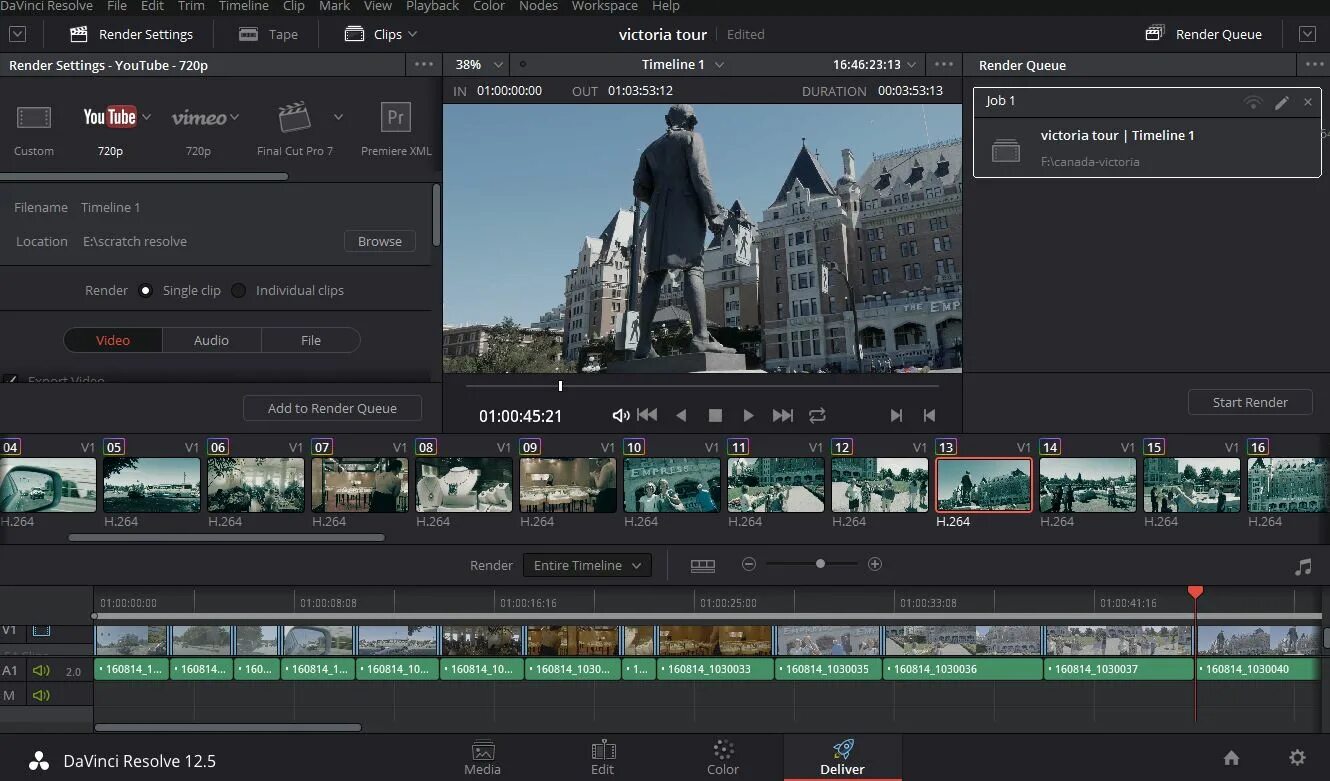Open the Color page
The width and height of the screenshot is (1330, 781).
(x=723, y=757)
